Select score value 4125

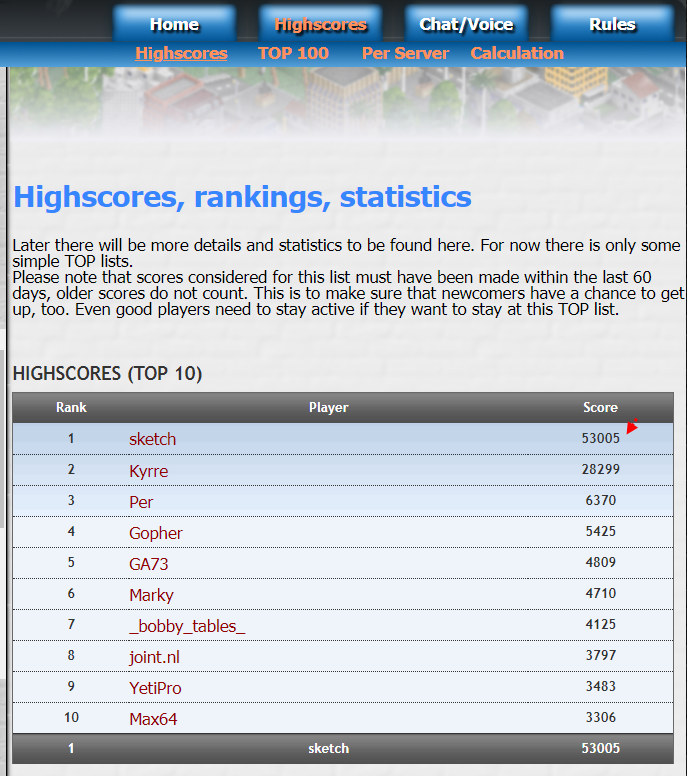[600, 624]
